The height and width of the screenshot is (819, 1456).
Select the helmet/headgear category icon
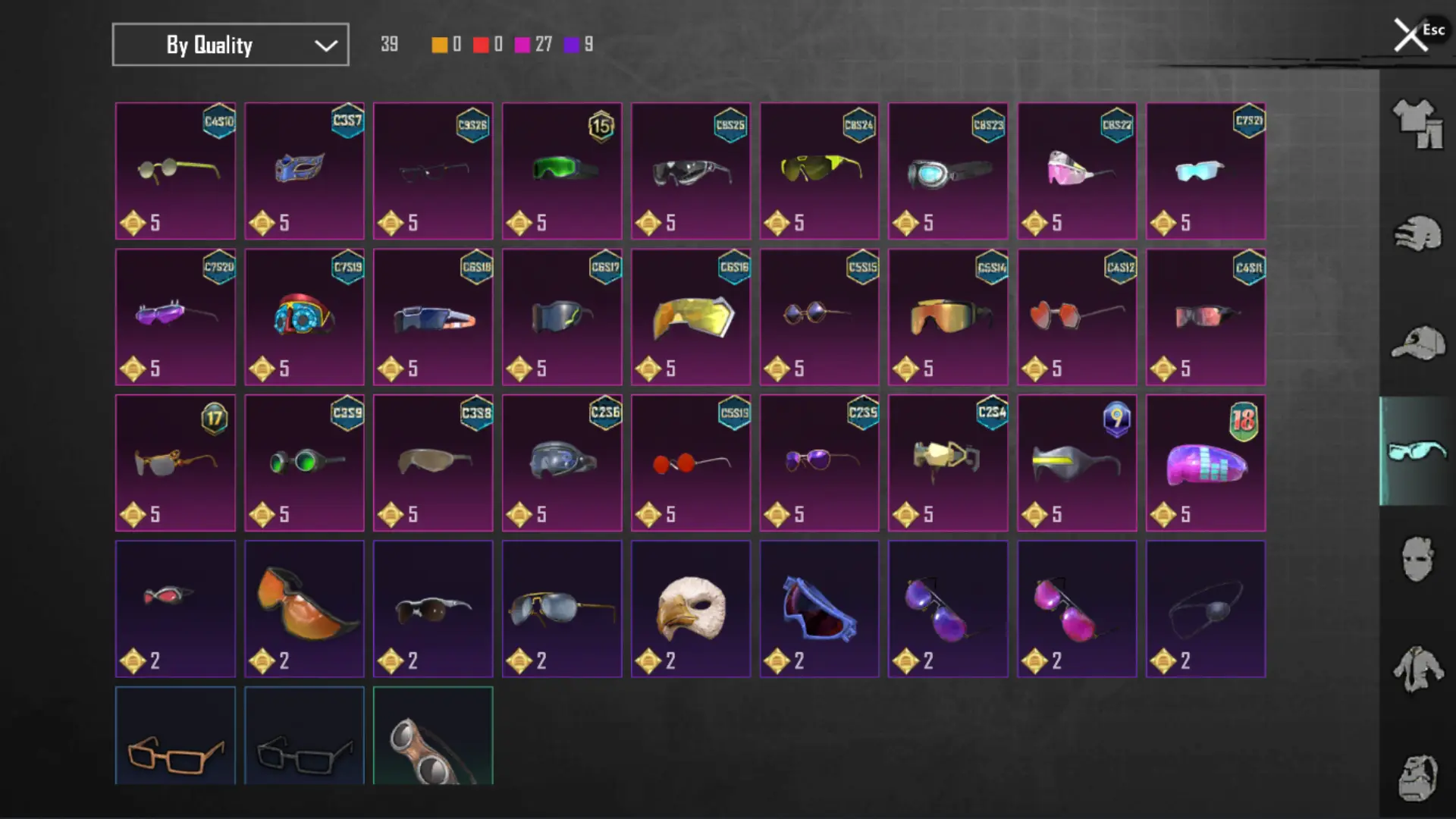(x=1417, y=233)
